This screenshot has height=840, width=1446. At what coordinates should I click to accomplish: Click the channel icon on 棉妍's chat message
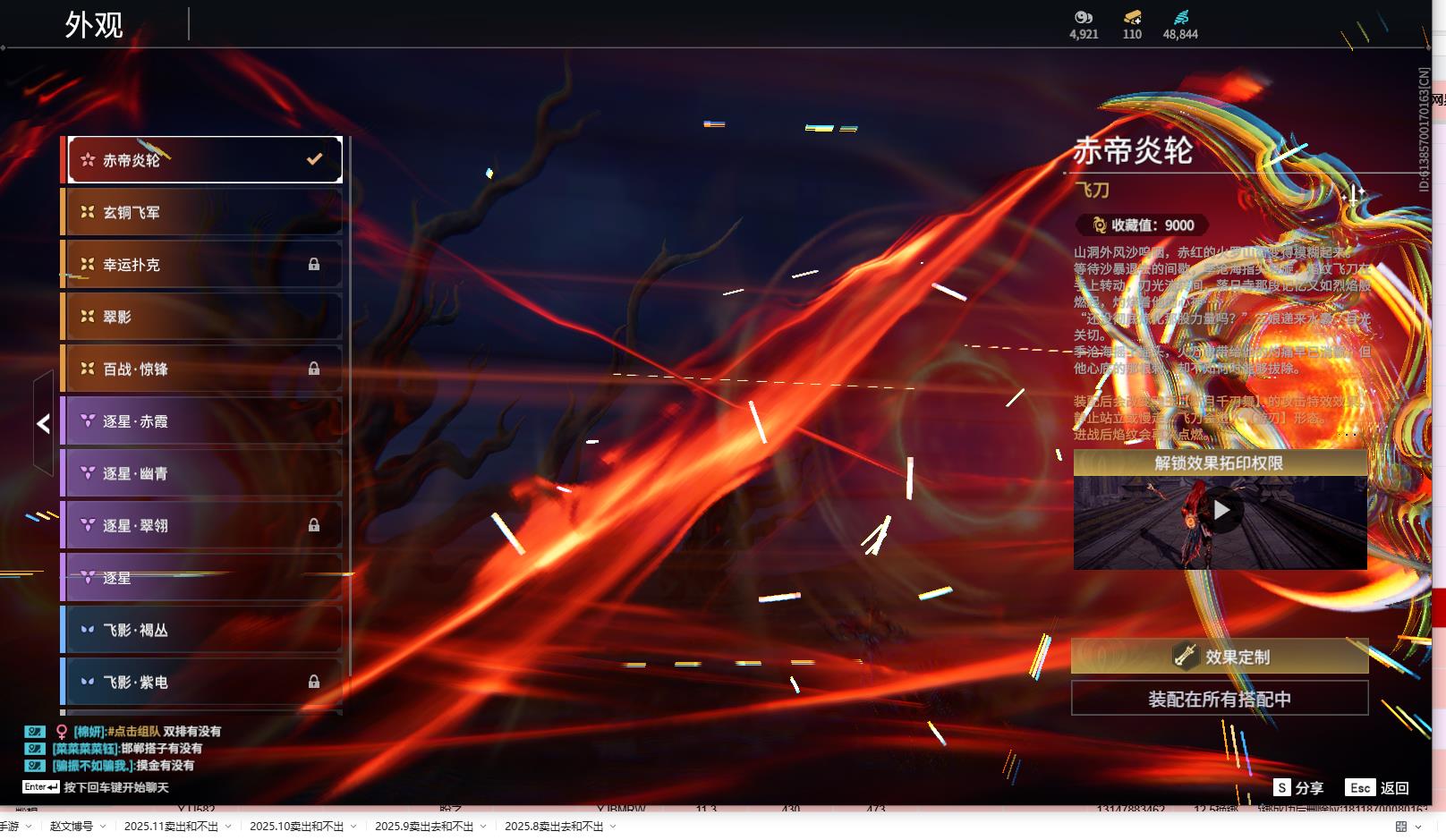(x=35, y=731)
